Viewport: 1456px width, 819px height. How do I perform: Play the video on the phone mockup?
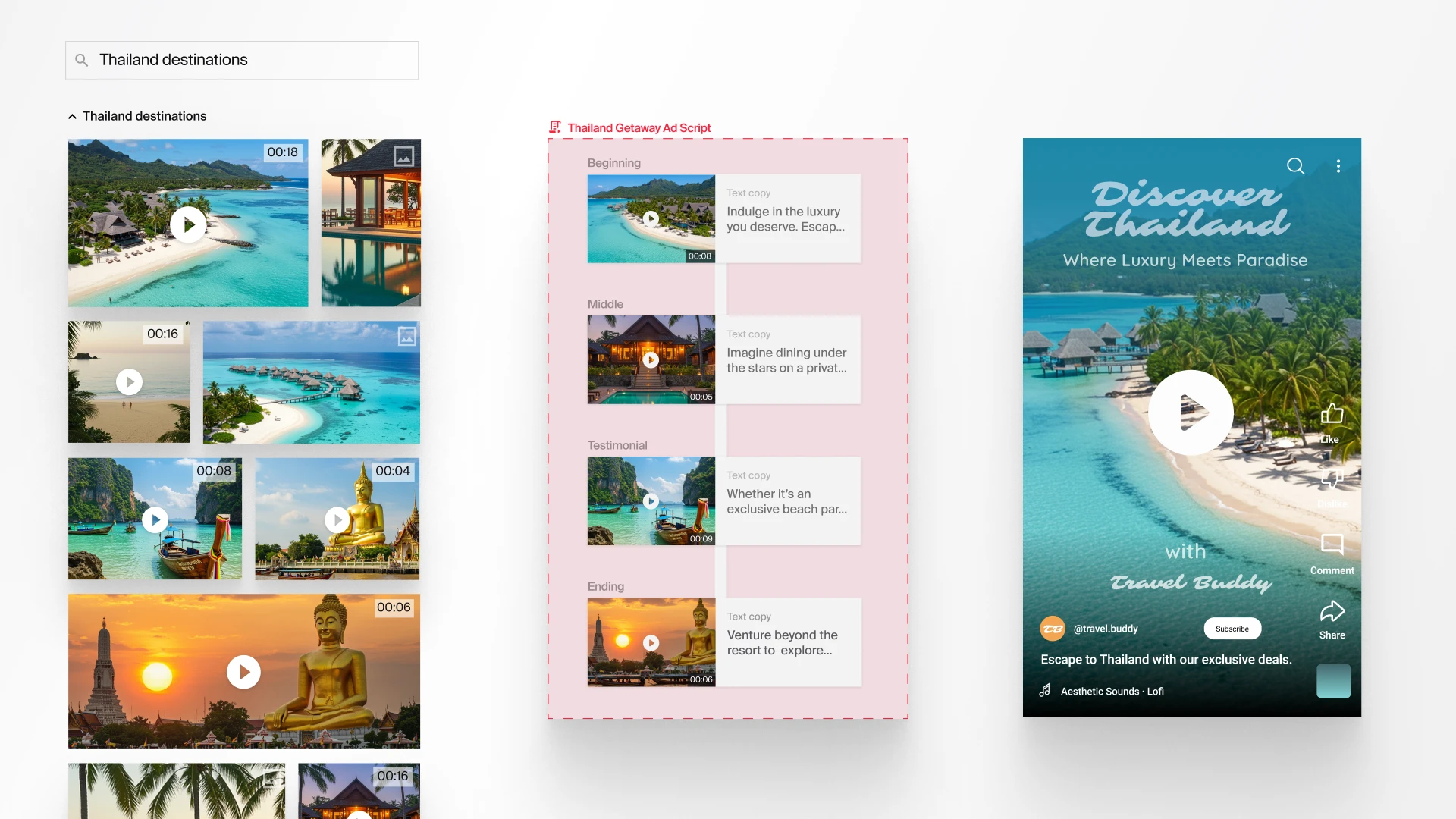1191,413
